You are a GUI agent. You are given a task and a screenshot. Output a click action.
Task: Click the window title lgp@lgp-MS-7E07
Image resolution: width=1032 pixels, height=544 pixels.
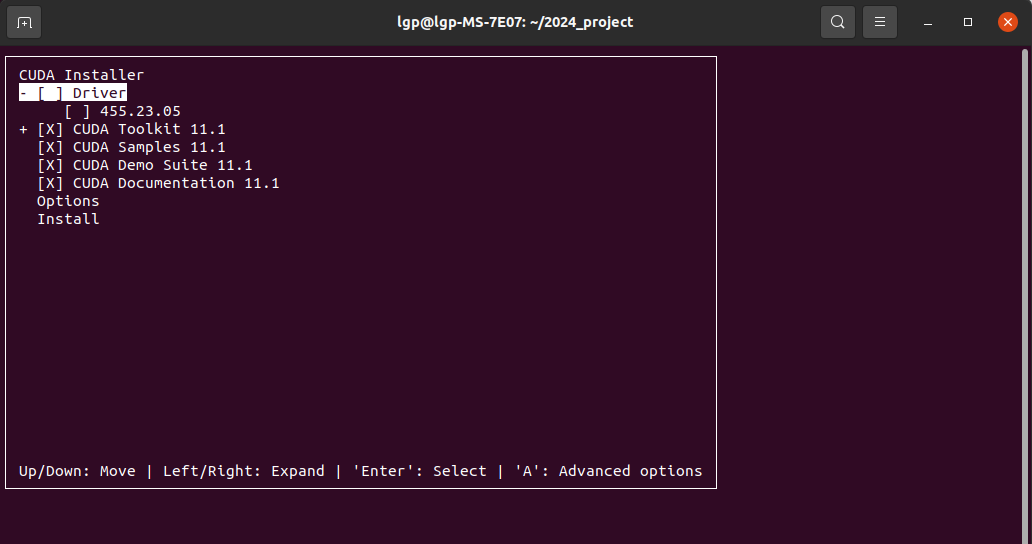pyautogui.click(x=515, y=22)
